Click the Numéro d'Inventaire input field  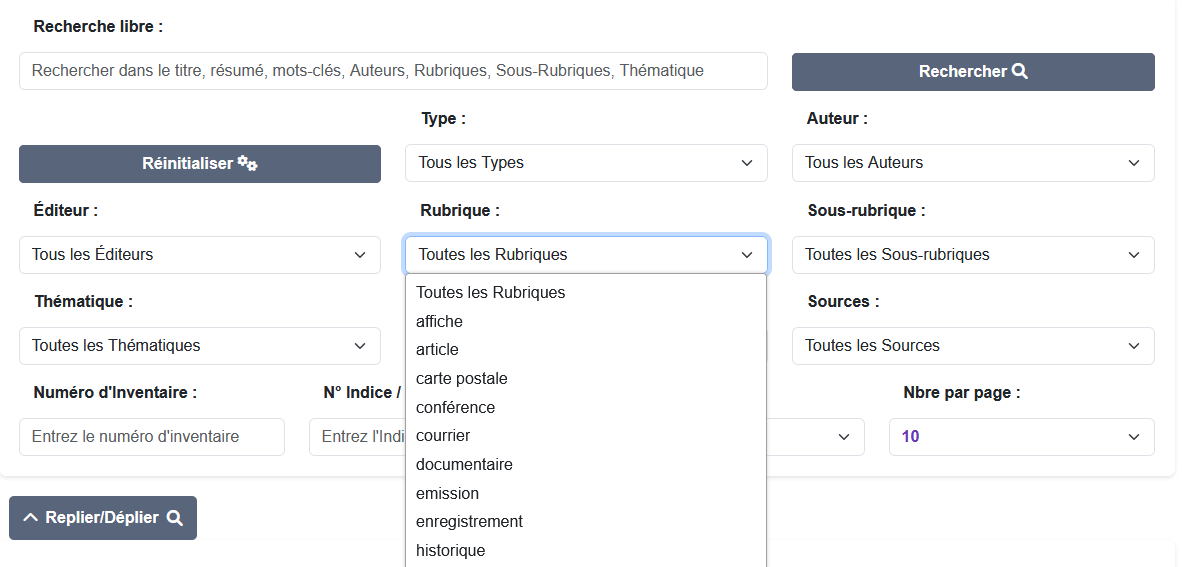151,437
